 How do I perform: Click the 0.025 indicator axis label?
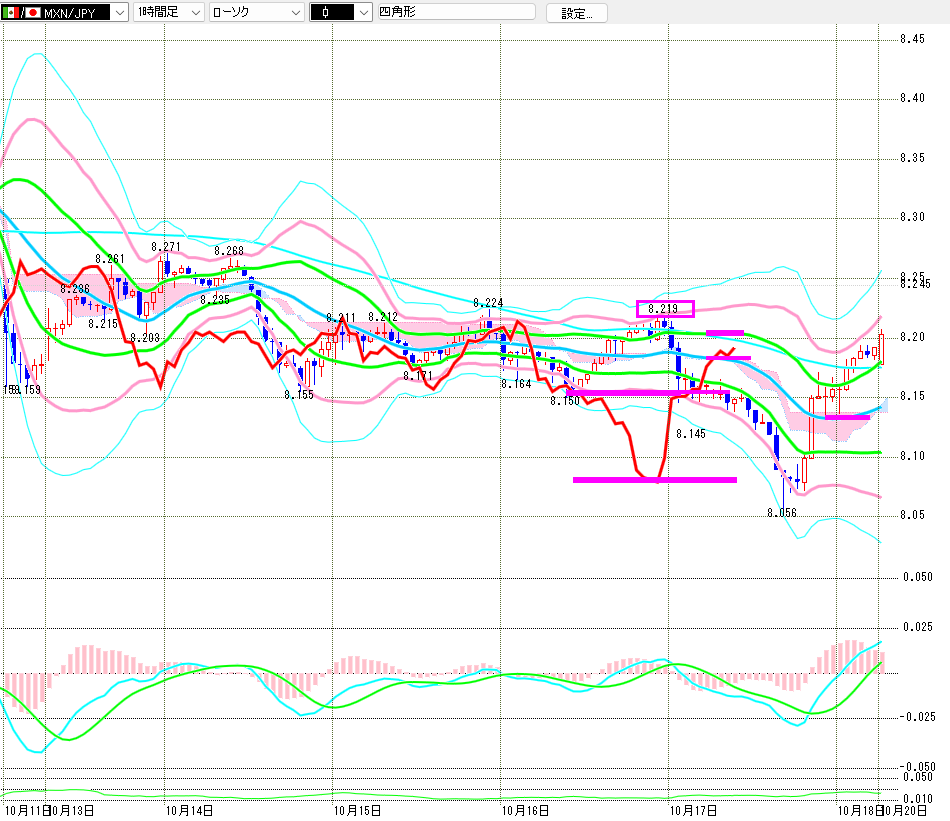(x=915, y=626)
